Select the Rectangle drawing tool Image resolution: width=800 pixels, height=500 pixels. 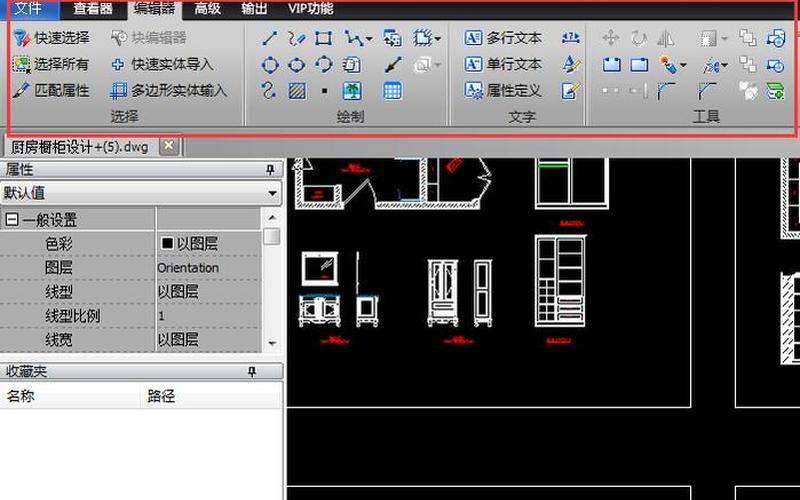click(323, 38)
